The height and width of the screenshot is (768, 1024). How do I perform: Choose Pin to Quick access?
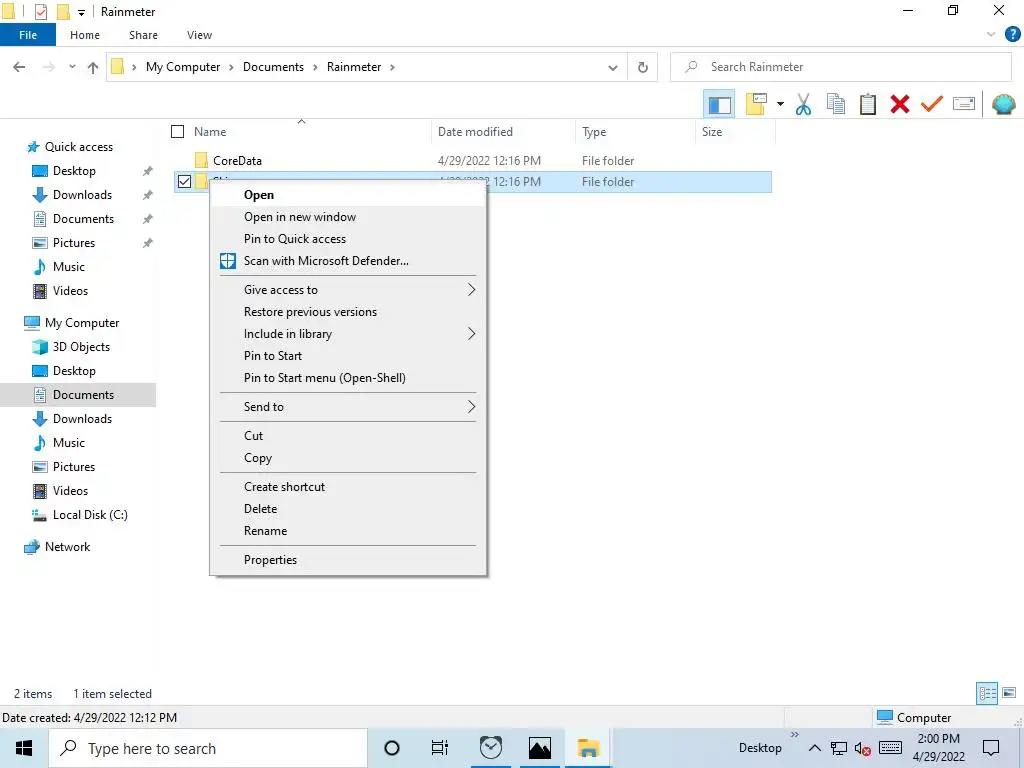[348, 239]
